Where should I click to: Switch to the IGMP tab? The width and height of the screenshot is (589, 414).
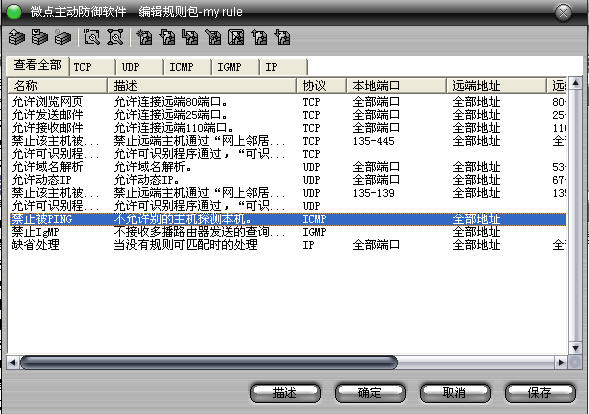click(235, 67)
